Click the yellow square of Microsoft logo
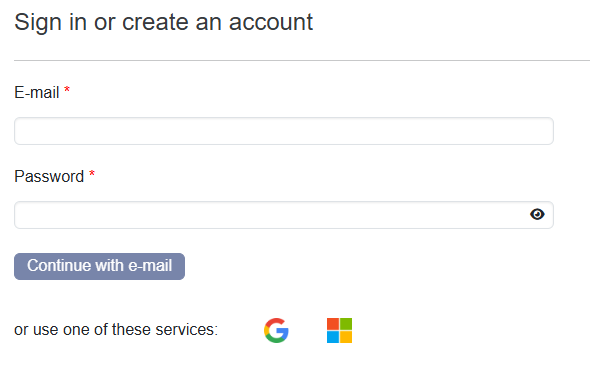This screenshot has height=365, width=590. tap(346, 337)
